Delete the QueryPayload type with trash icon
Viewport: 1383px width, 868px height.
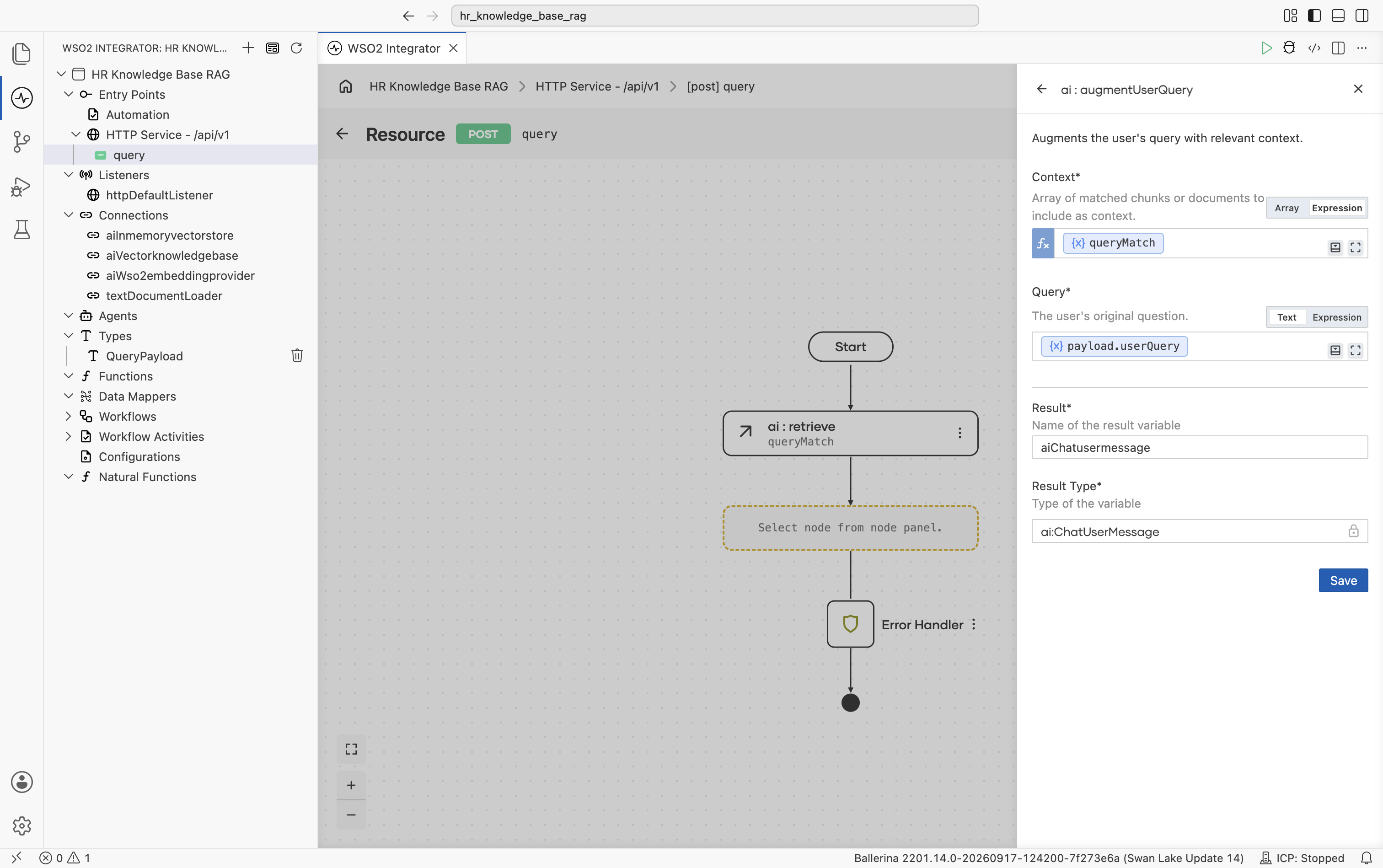(x=297, y=355)
